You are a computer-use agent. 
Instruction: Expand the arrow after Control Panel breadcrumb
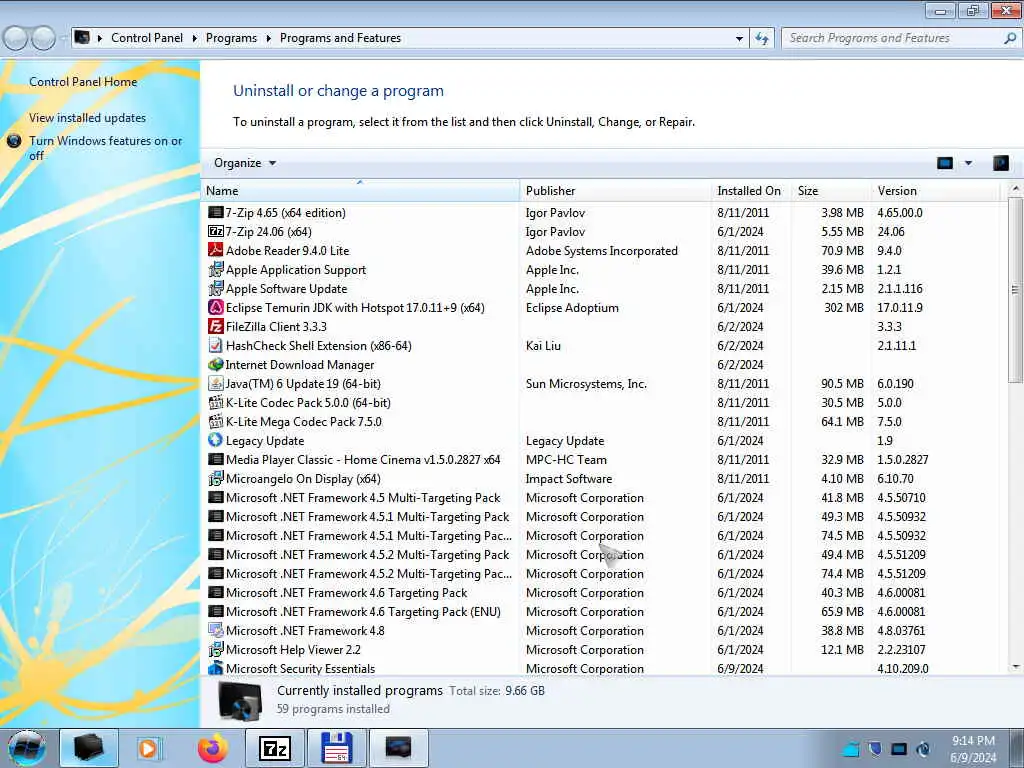[195, 39]
